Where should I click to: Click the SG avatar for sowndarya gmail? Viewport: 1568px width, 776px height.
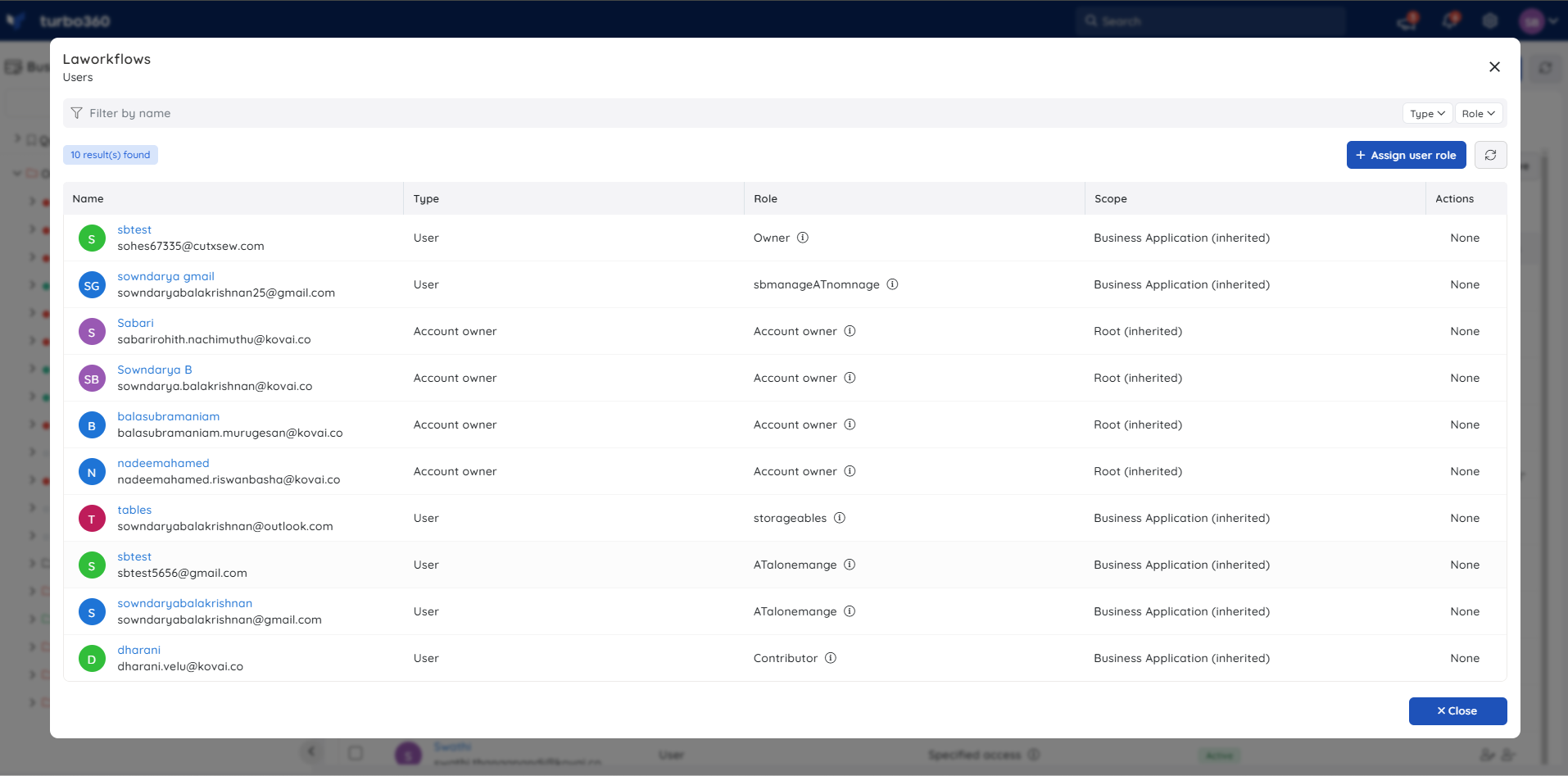point(92,285)
